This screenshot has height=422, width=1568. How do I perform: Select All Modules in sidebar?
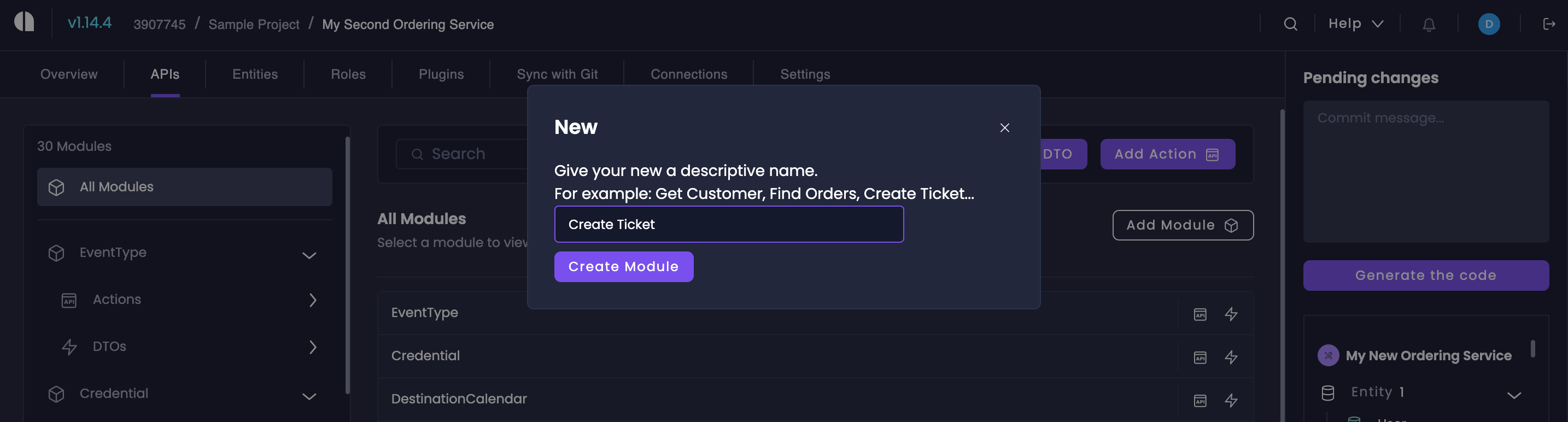(184, 187)
